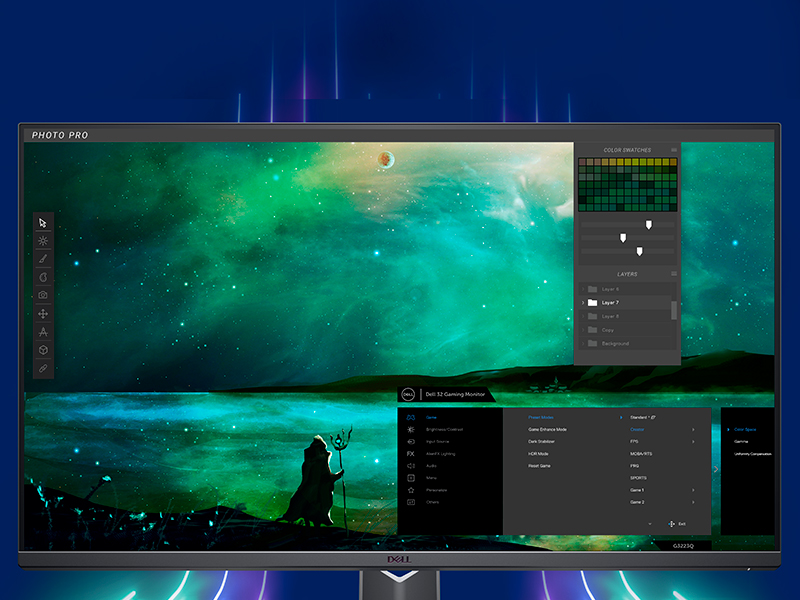Activate the four-arrow move tool
800x600 pixels.
[x=43, y=313]
